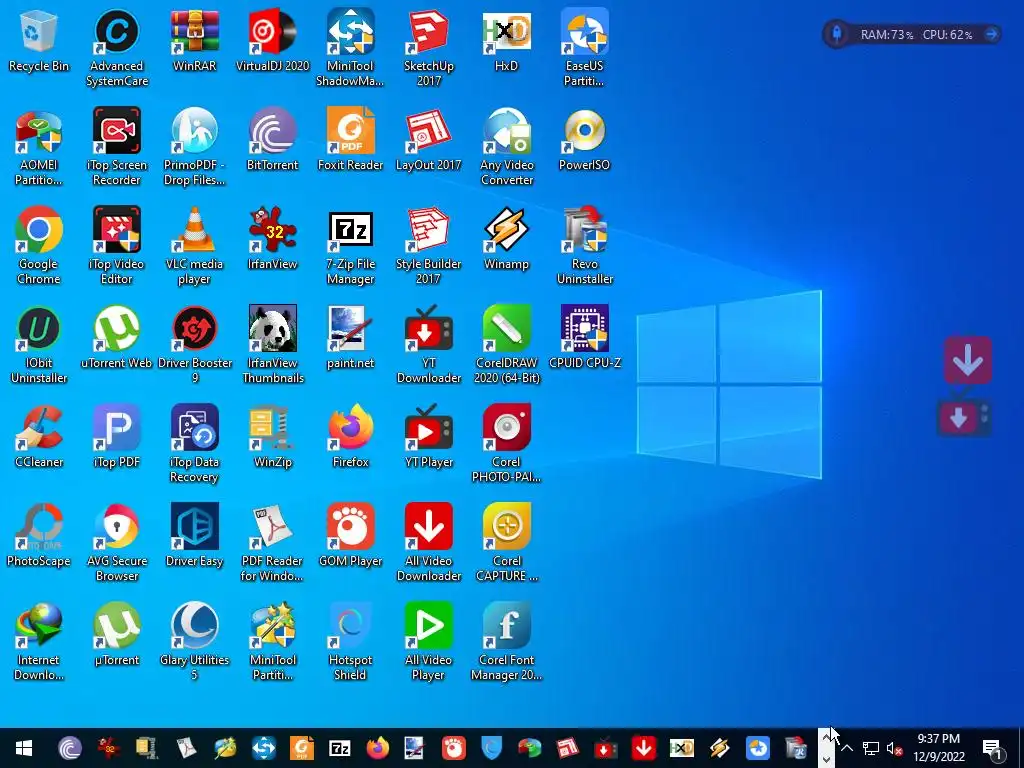Click the IrfanView desktop shortcut
Screen dimensions: 1024x768
click(272, 239)
